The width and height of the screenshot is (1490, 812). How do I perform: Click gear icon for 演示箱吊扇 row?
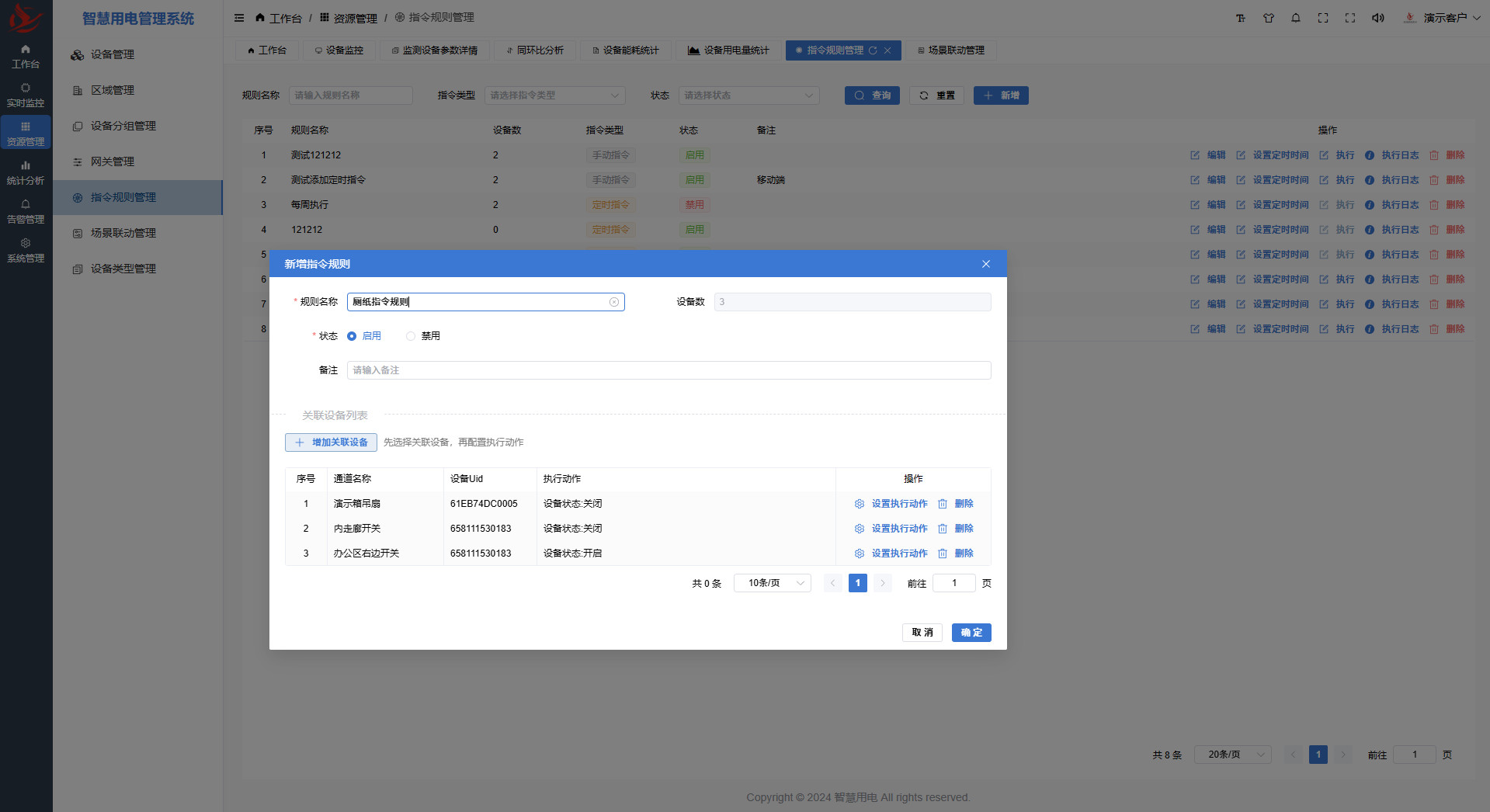[x=860, y=504]
